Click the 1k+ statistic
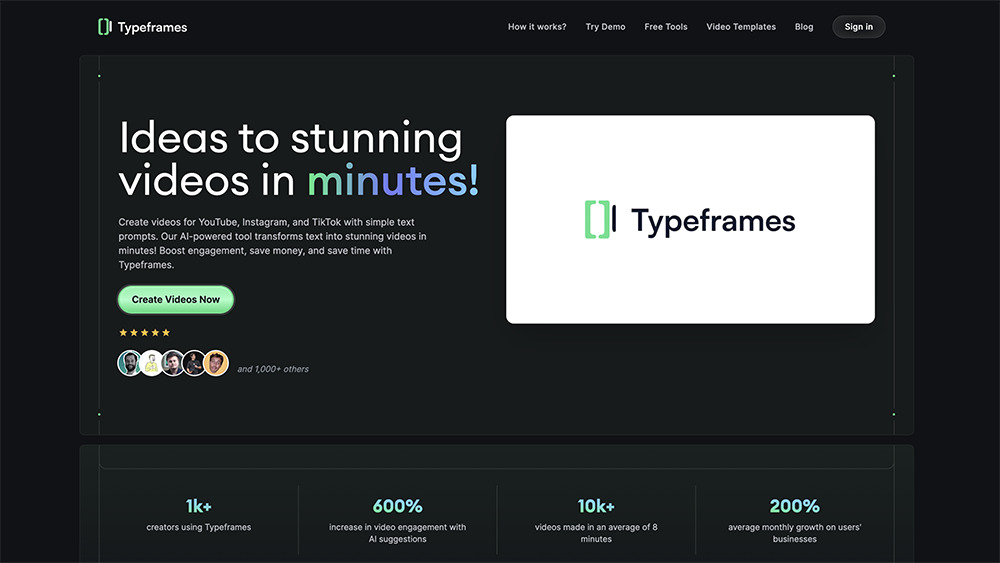Screen dimensions: 1000x563 [198, 506]
